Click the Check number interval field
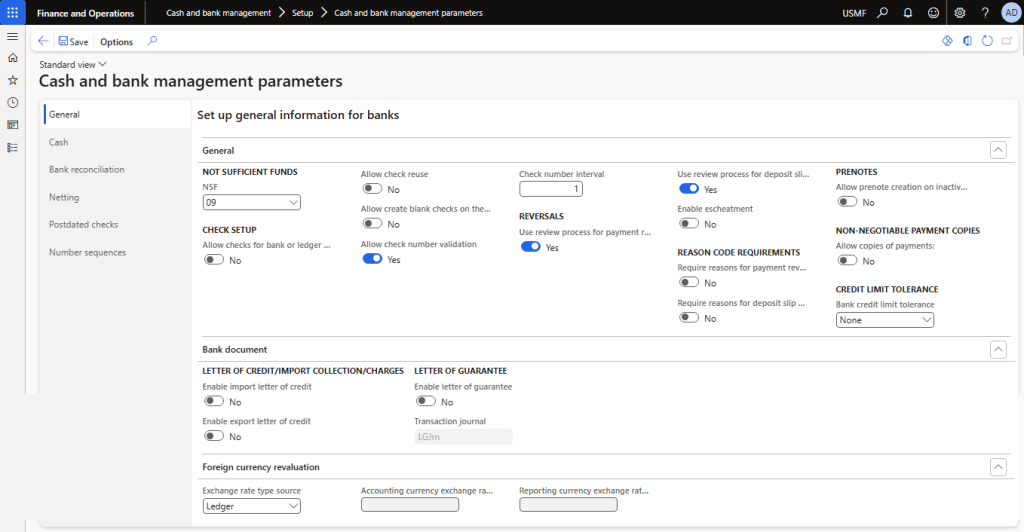 (550, 189)
